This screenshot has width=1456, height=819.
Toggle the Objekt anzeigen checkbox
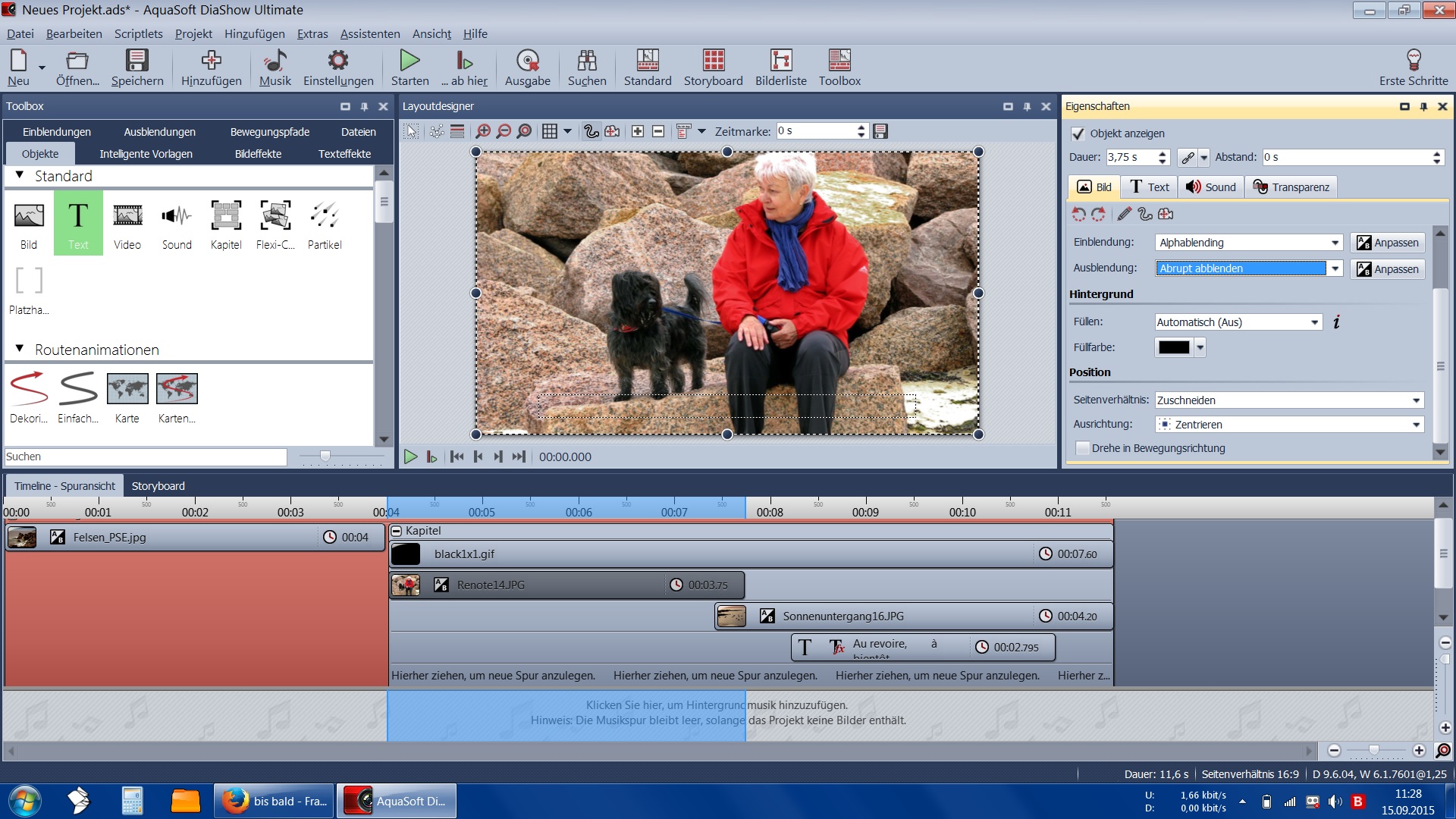coord(1078,133)
